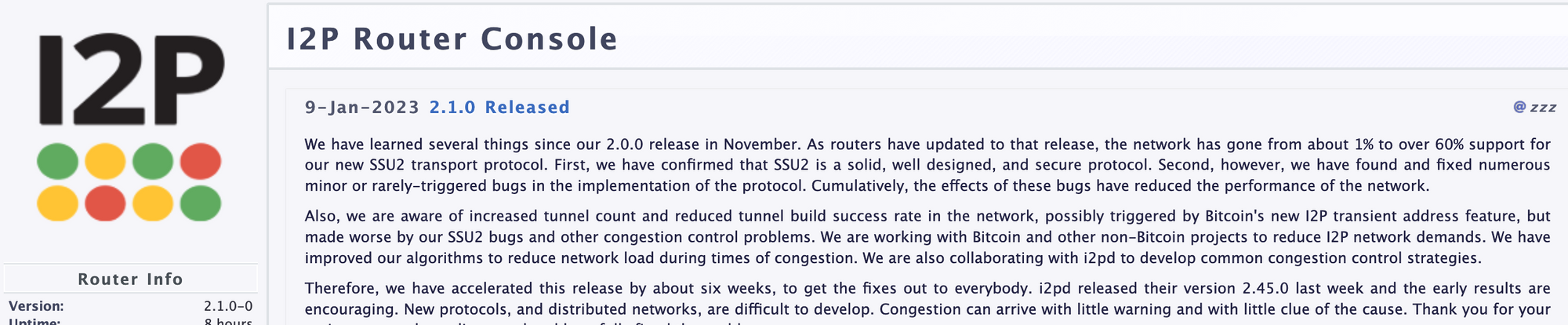Click the Version label in Router Info
Screen dimensions: 1568x325
(36, 306)
